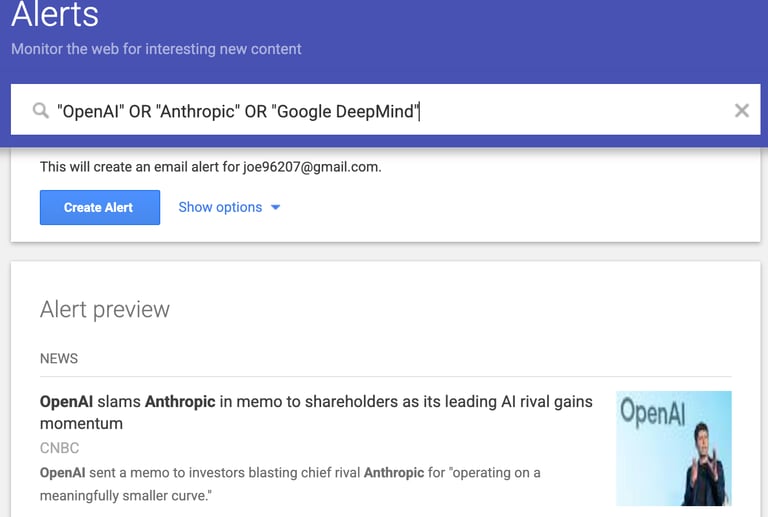The image size is (768, 517).
Task: Click 'Monitor the web for interesting new content'
Action: 156,49
